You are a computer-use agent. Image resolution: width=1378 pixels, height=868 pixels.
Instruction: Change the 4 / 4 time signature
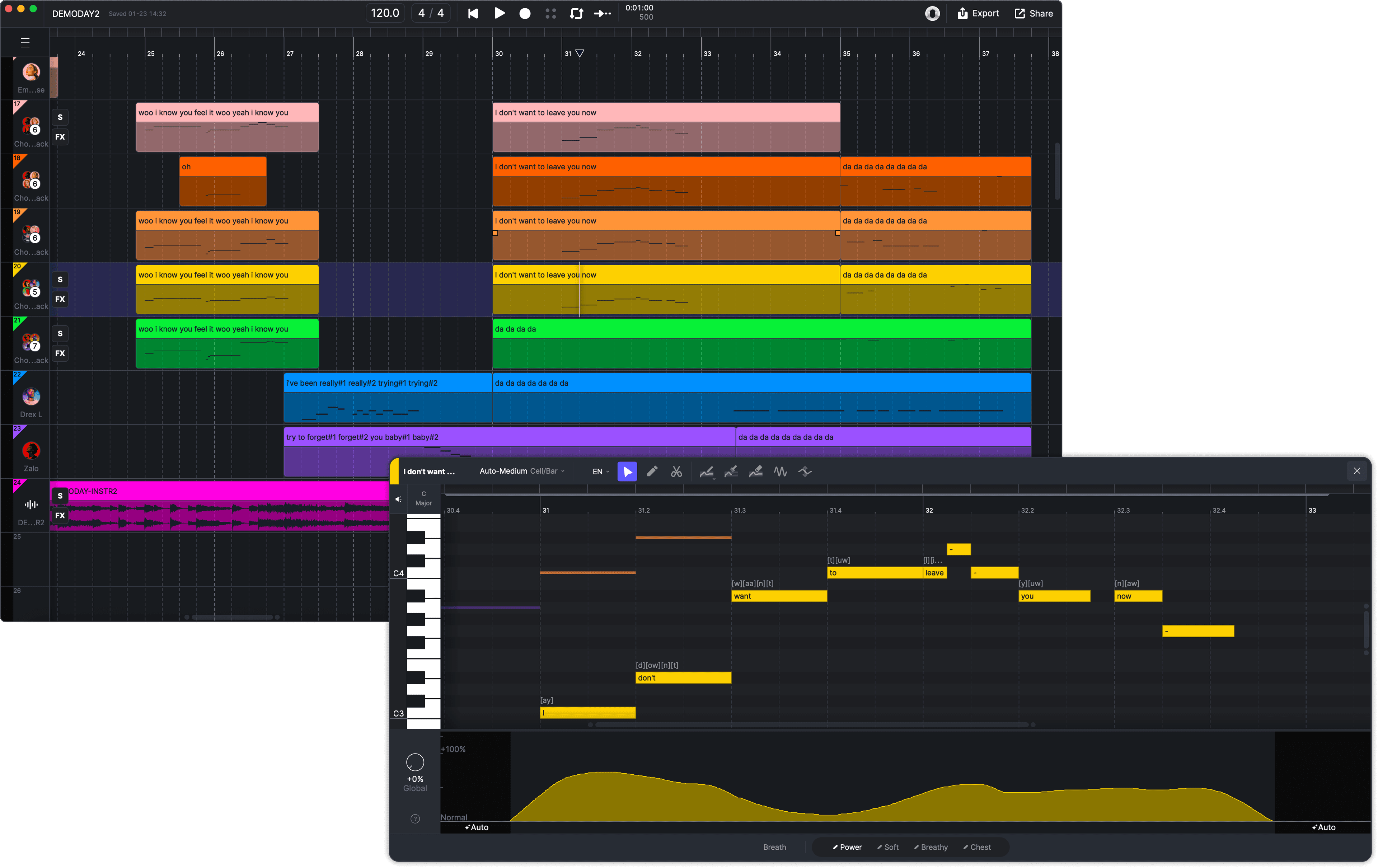pyautogui.click(x=430, y=13)
